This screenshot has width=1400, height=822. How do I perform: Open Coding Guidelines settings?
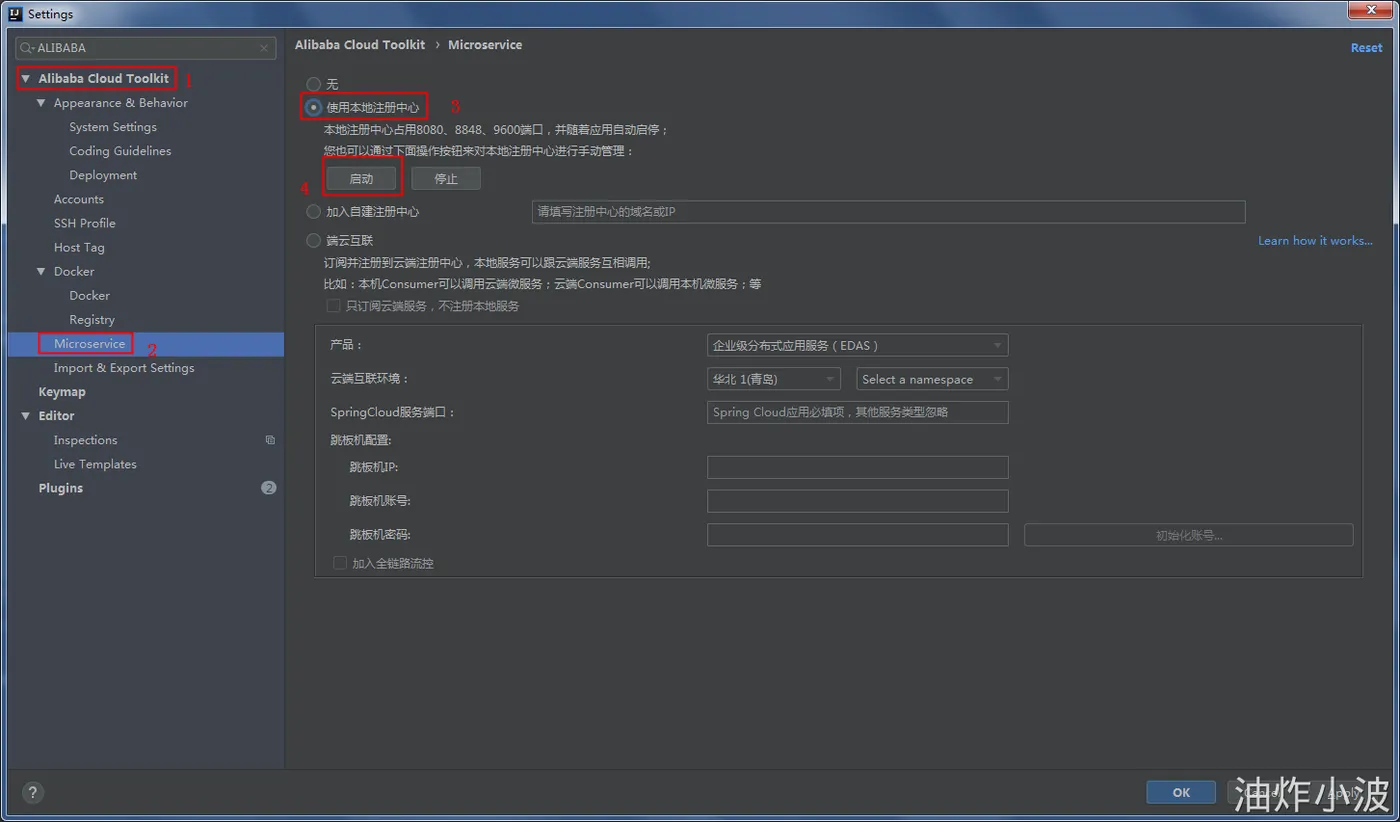tap(120, 151)
